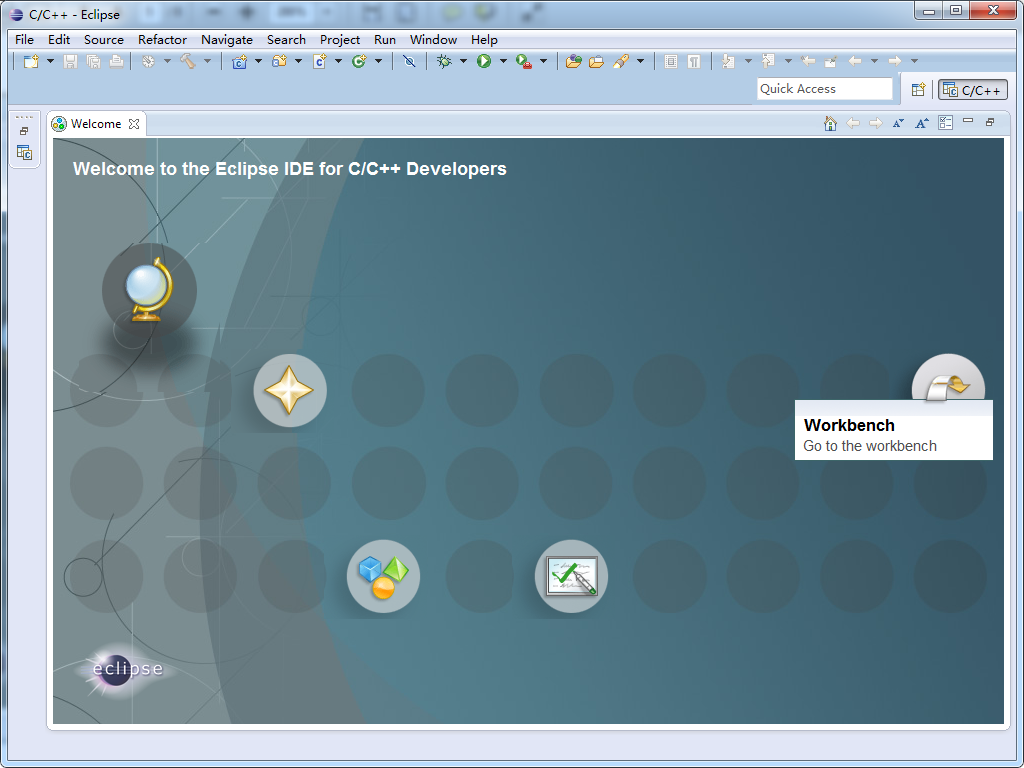Toggle Block Selection Mode
1024x768 pixels.
(x=671, y=61)
